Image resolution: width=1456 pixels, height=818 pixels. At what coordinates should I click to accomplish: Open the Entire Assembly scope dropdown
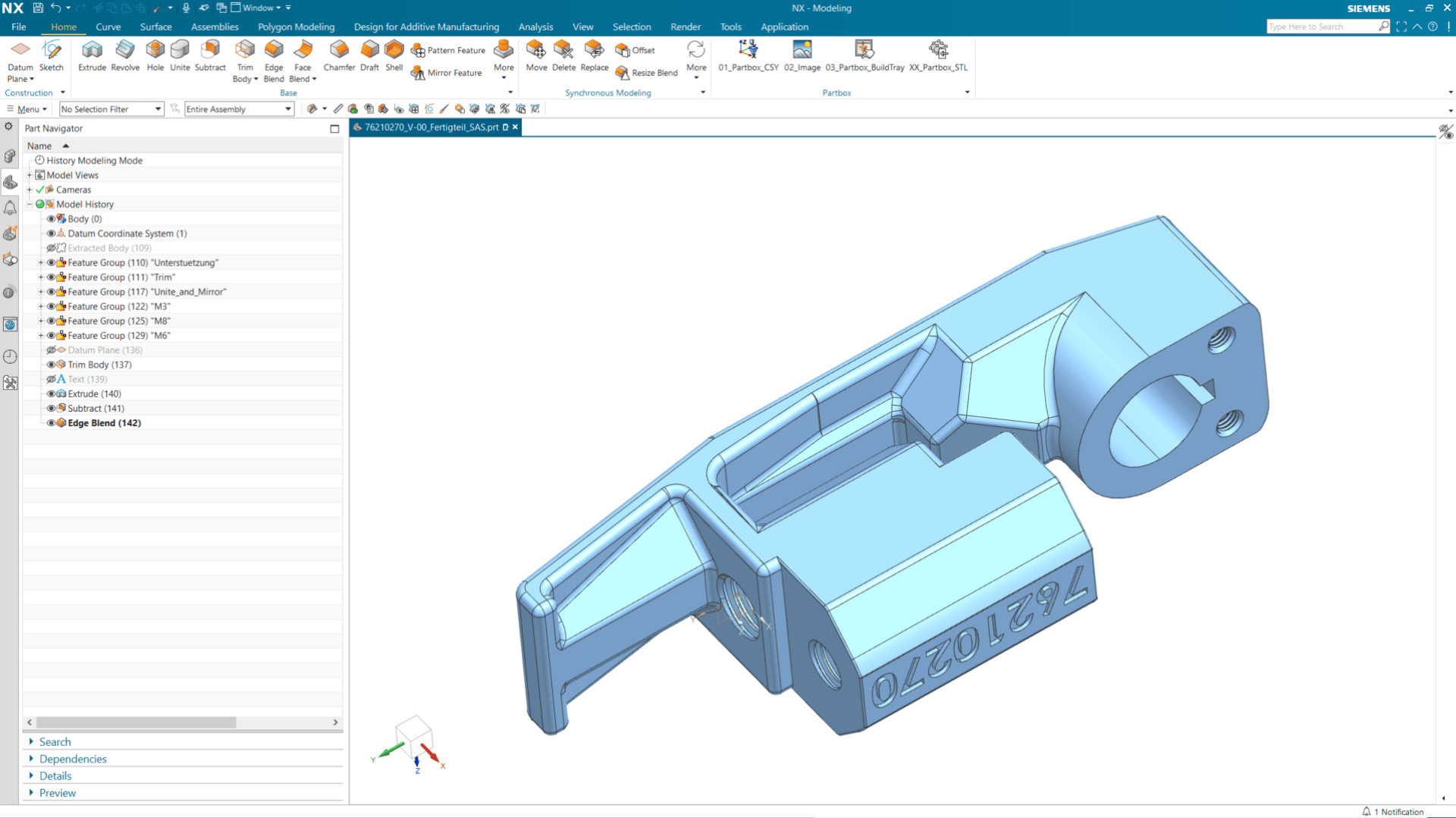click(239, 109)
